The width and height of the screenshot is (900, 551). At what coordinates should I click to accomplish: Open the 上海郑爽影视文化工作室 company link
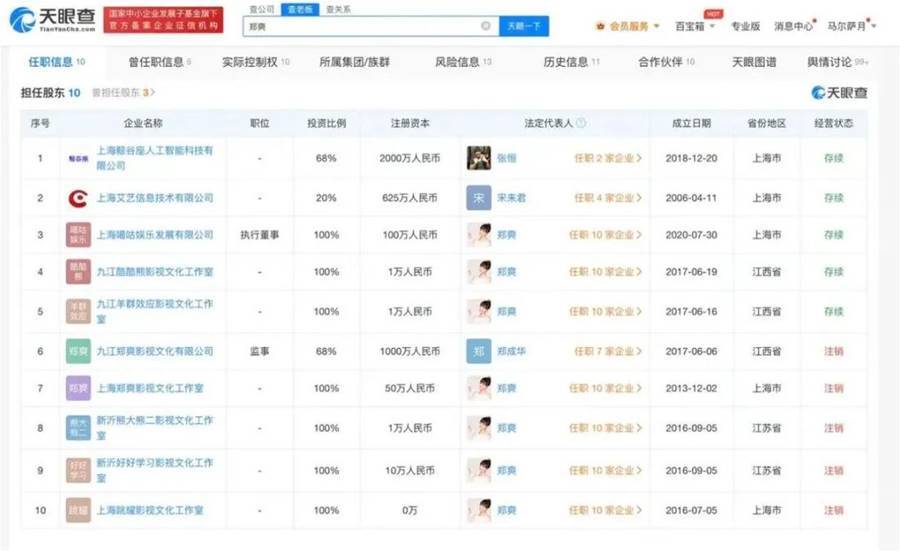150,388
